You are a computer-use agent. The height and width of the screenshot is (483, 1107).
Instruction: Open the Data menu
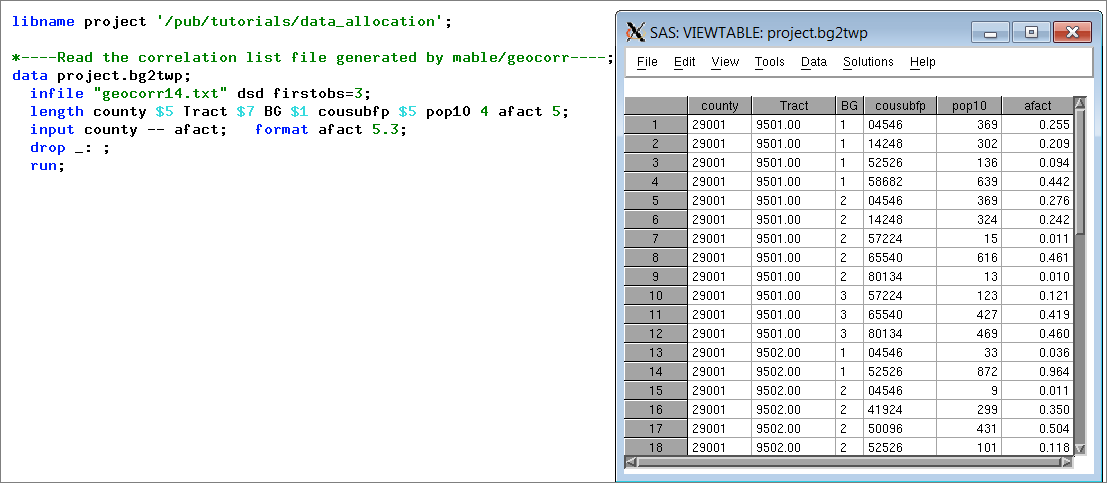[814, 62]
